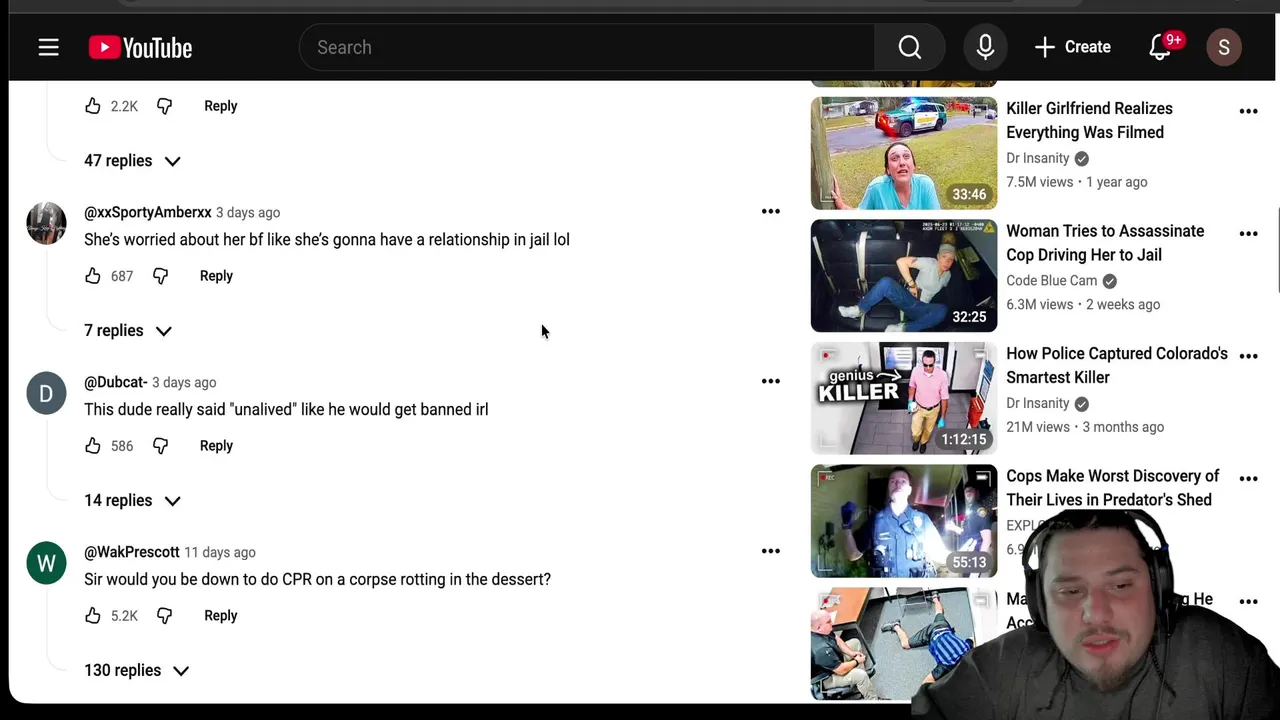Reply to the comment with 2.2K likes
This screenshot has width=1280, height=720.
tap(220, 106)
